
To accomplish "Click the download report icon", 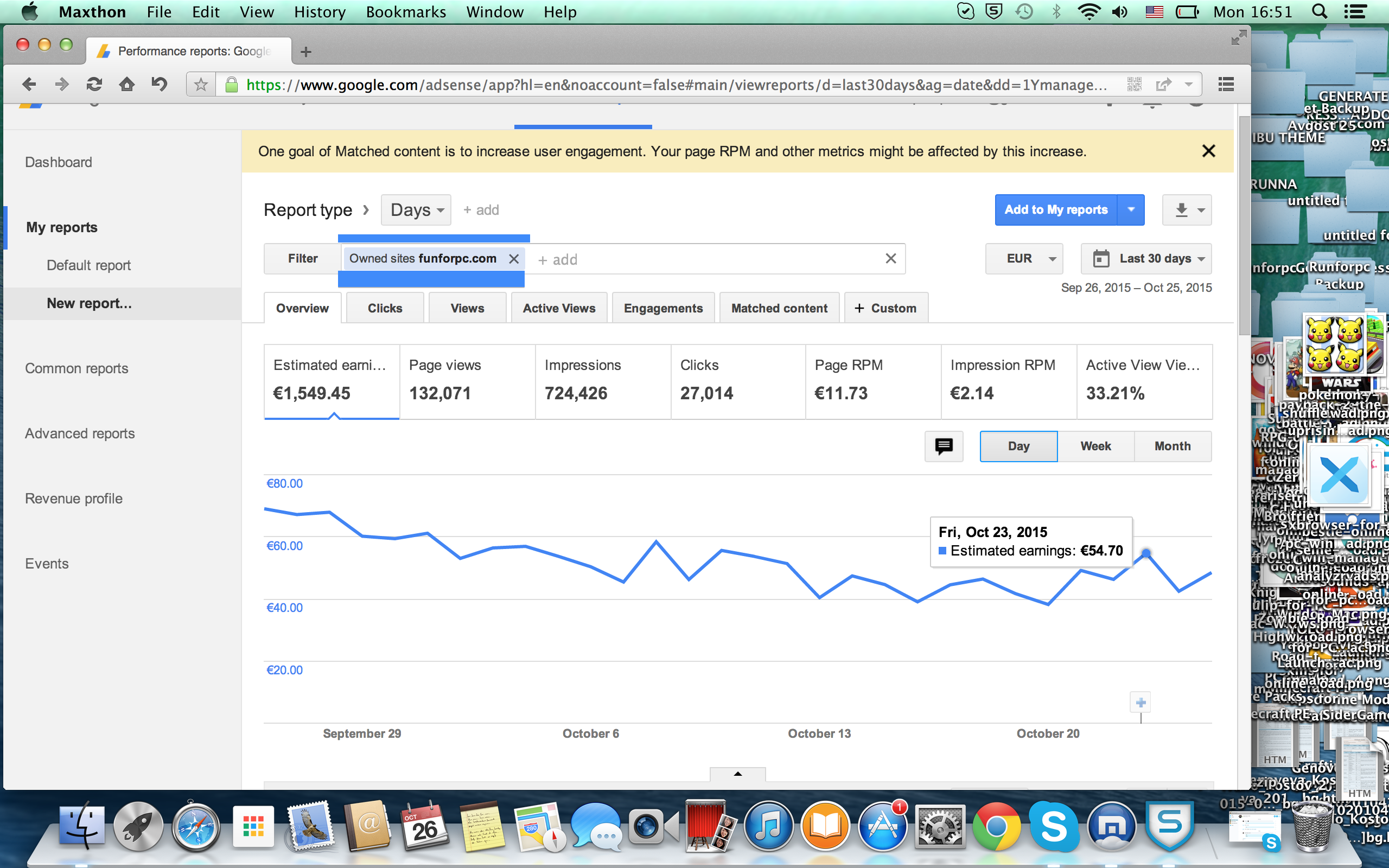I will [1181, 210].
